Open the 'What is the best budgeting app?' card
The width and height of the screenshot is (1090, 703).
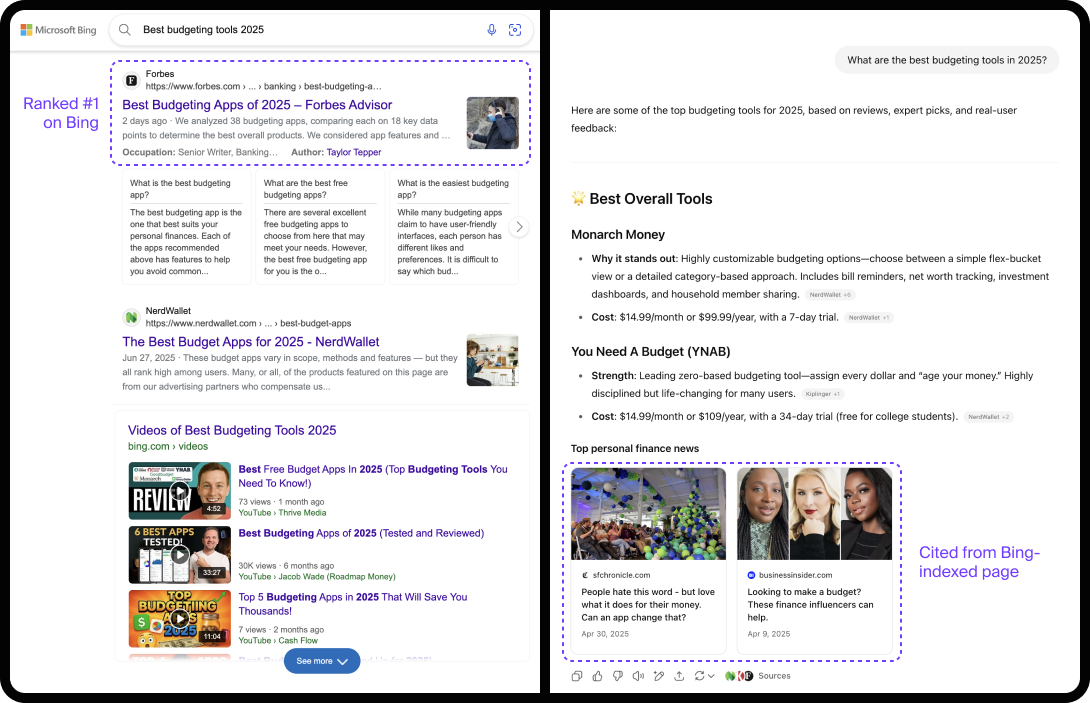pos(186,227)
